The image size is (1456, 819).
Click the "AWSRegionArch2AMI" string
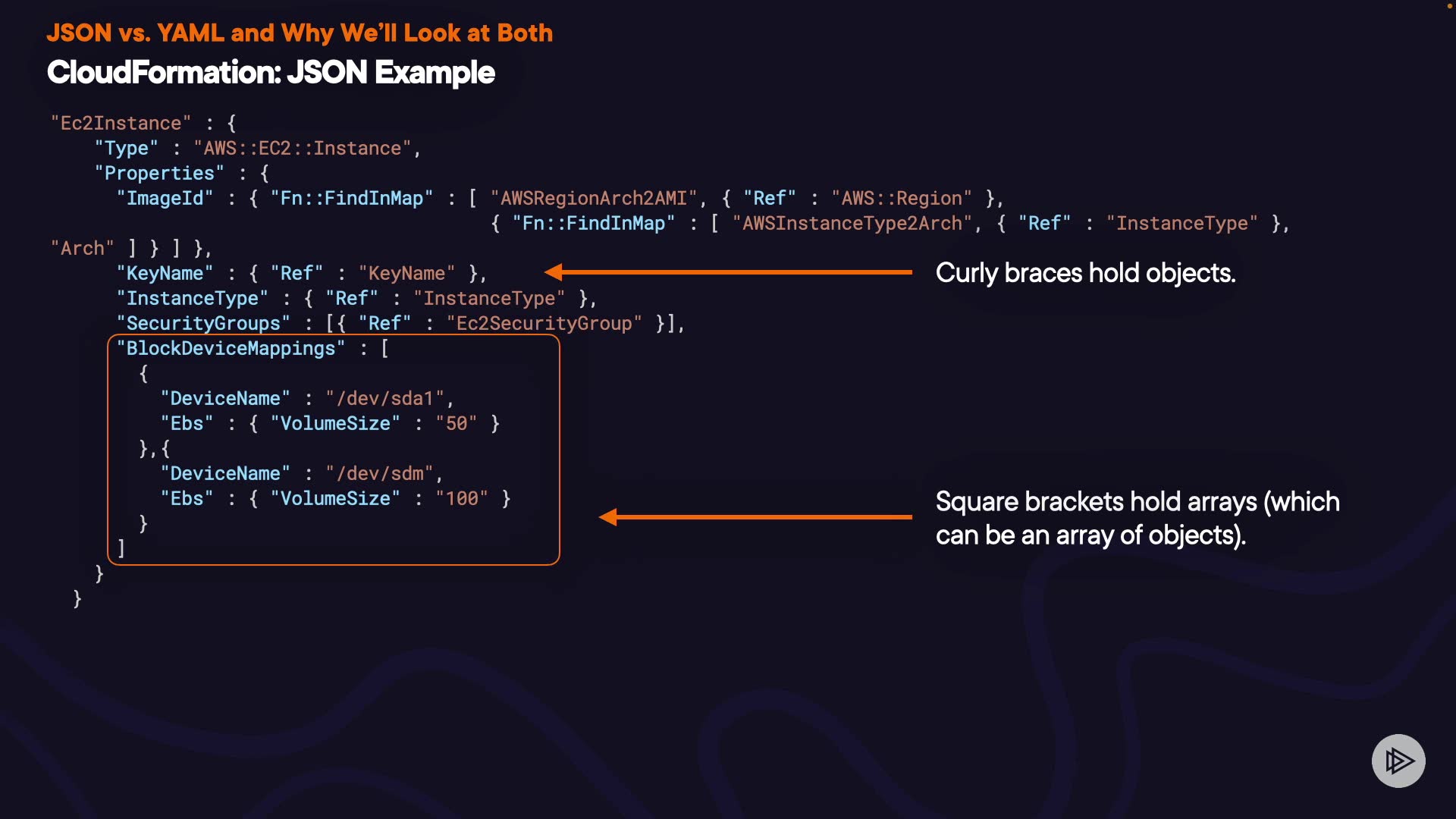594,198
